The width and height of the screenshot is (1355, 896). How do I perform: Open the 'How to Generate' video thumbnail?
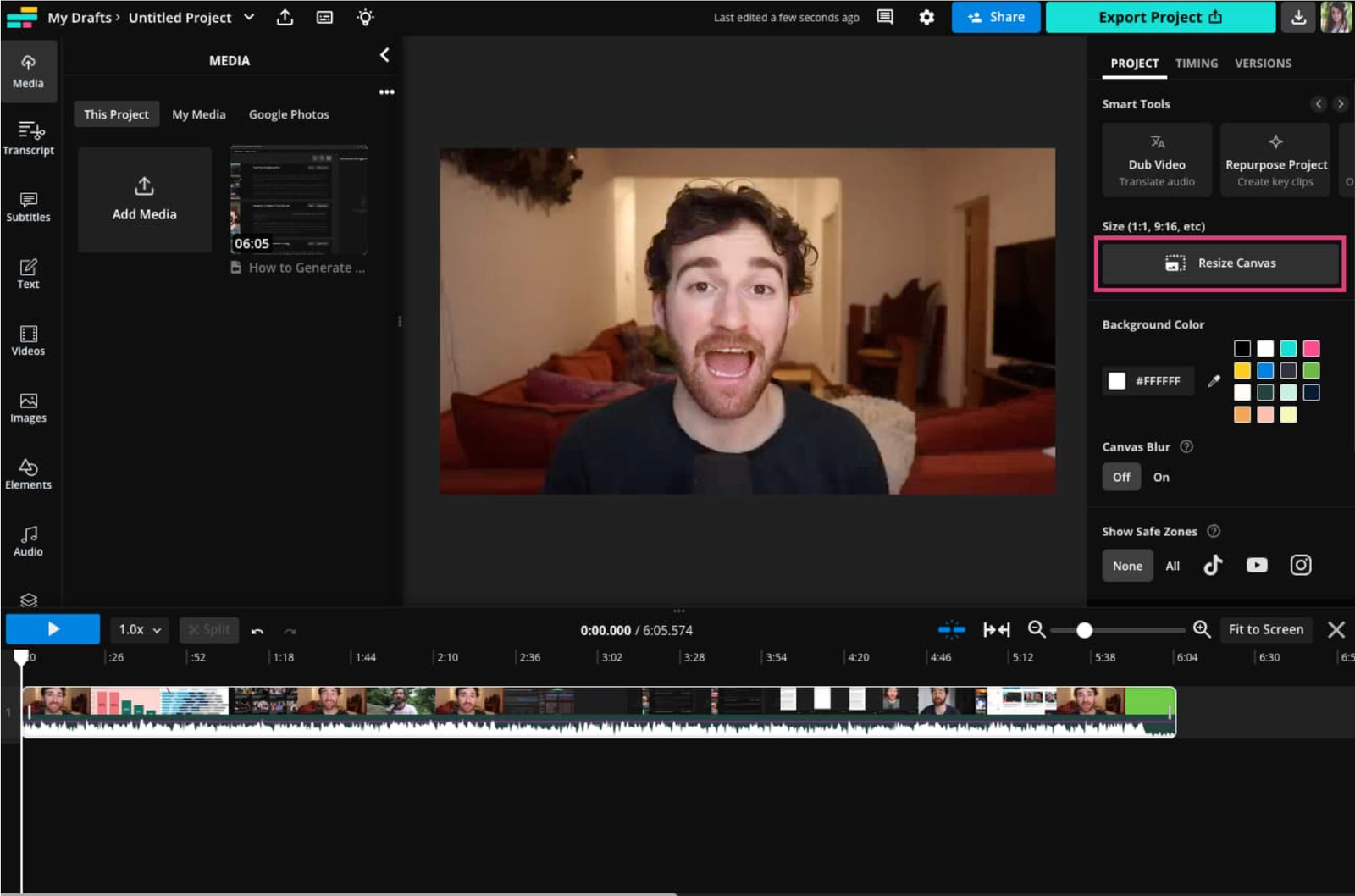pyautogui.click(x=298, y=200)
